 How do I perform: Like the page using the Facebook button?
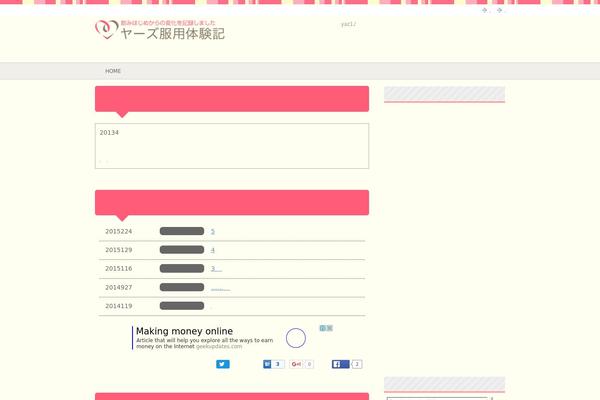click(x=341, y=364)
